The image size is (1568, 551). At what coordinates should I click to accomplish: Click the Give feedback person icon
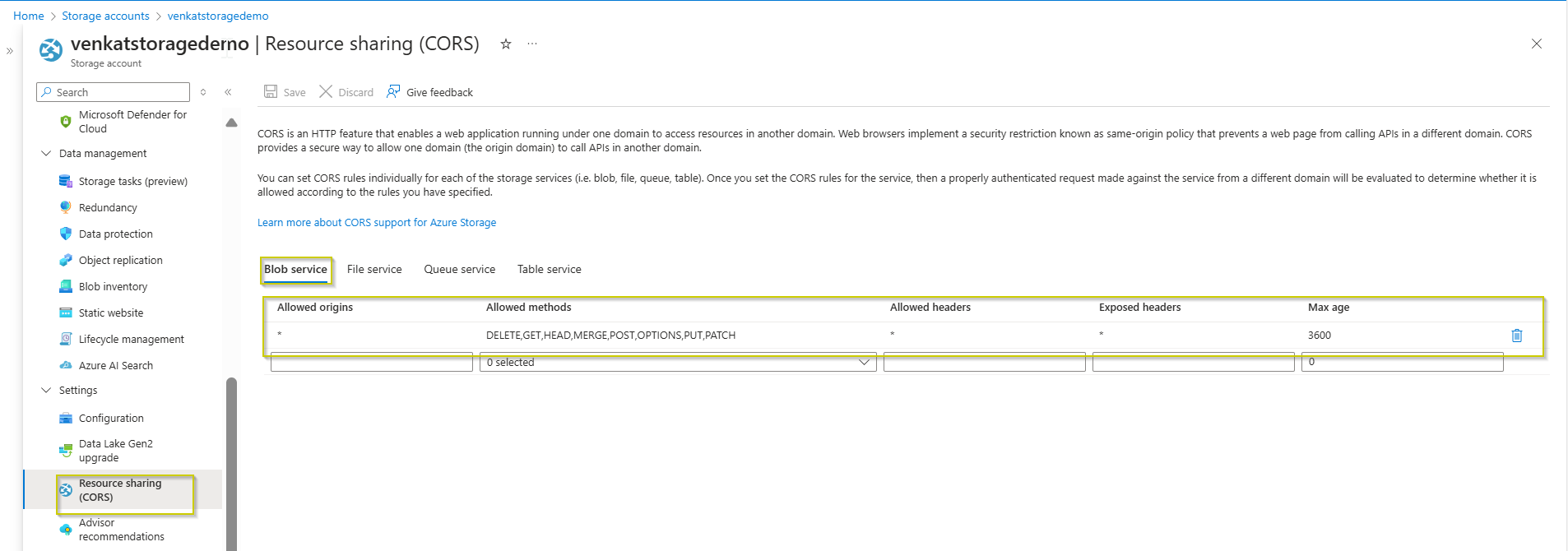coord(393,91)
